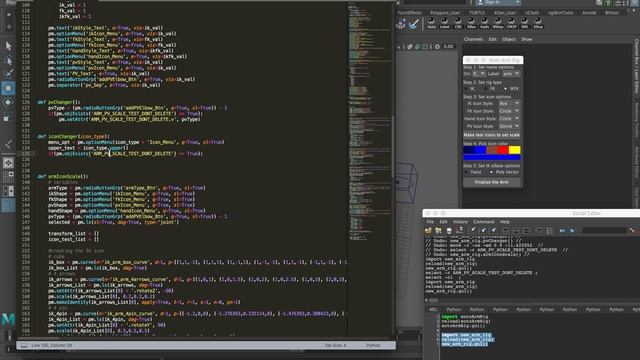Viewport: 640px width, 360px height.
Task: Open the FK Icon Style dropdown
Action: (x=509, y=111)
